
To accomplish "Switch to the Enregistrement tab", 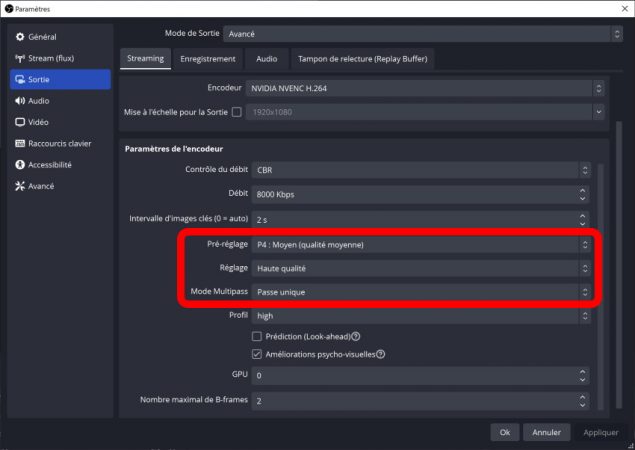I will 208,59.
